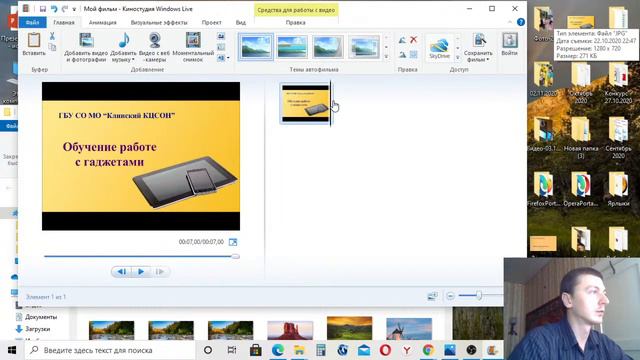
Task: Open the Файл menu tab
Action: [x=32, y=22]
